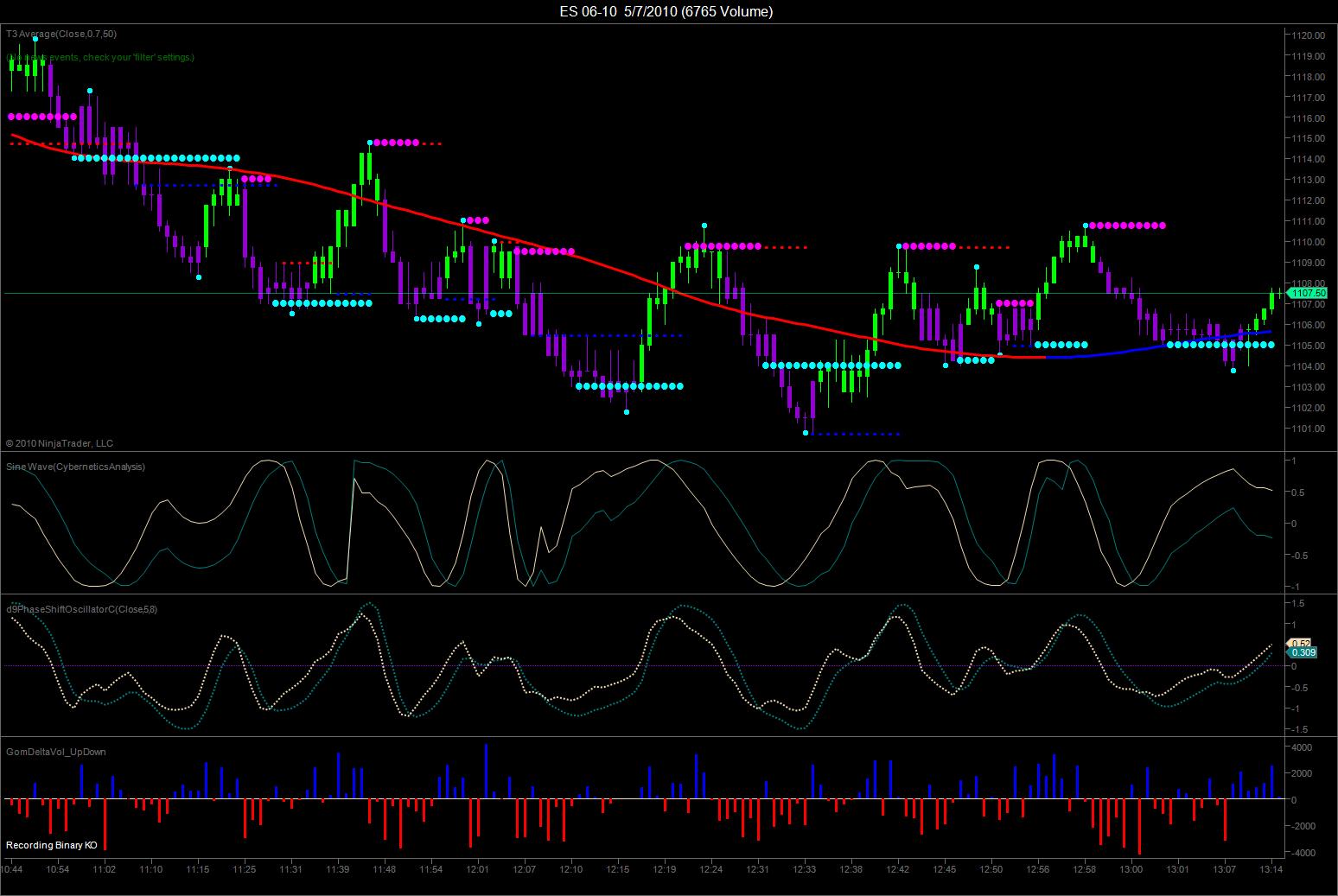Click the green 1107.50 current price marker
Image resolution: width=1338 pixels, height=896 pixels.
(1307, 294)
